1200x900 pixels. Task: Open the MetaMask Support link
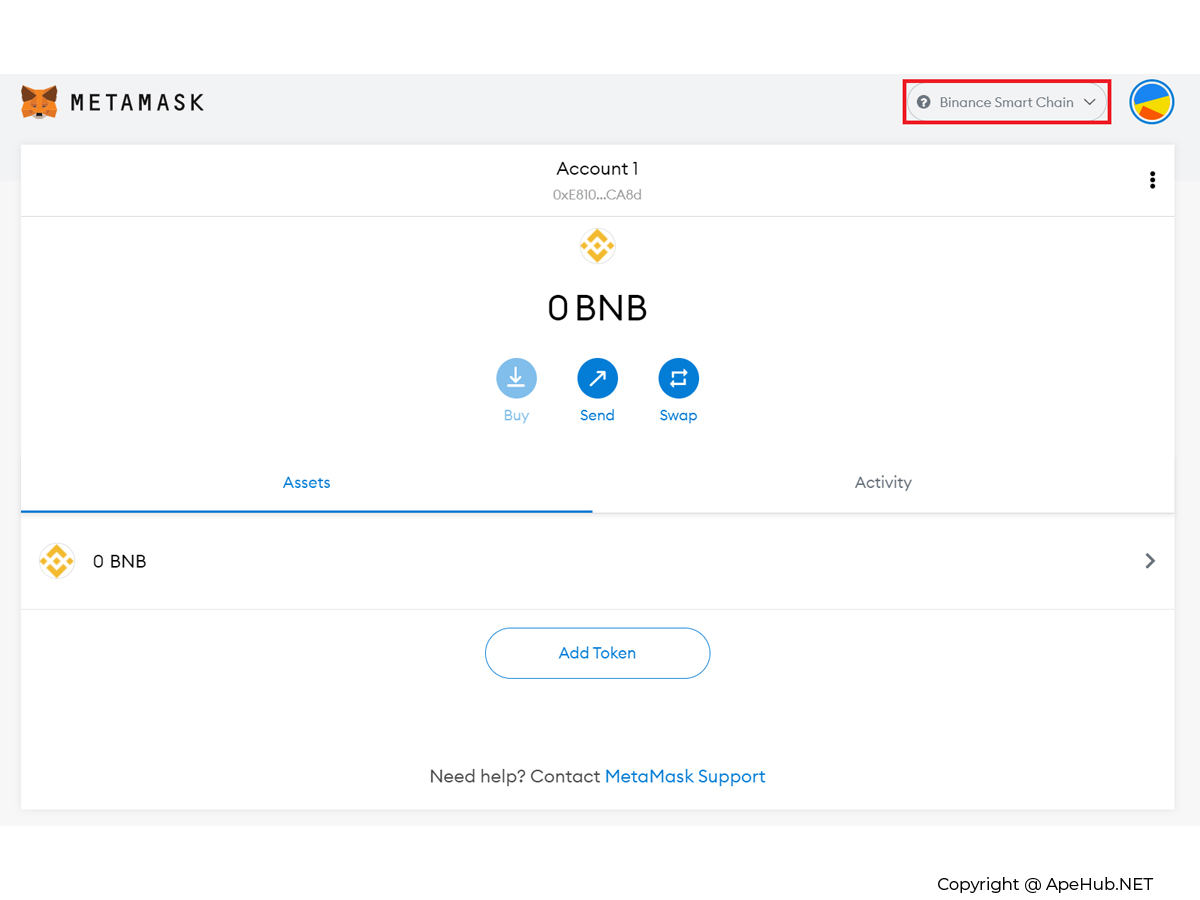click(x=685, y=776)
